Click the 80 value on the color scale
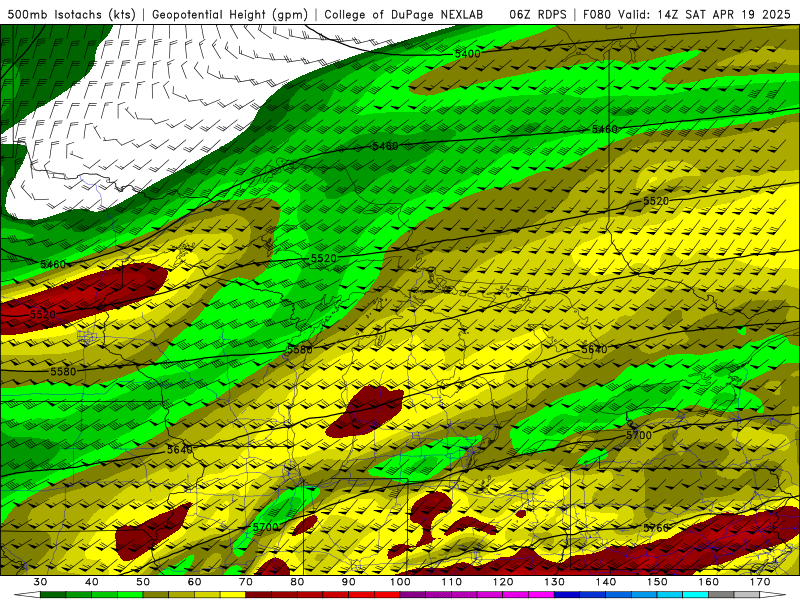800x600 pixels. coord(297,582)
